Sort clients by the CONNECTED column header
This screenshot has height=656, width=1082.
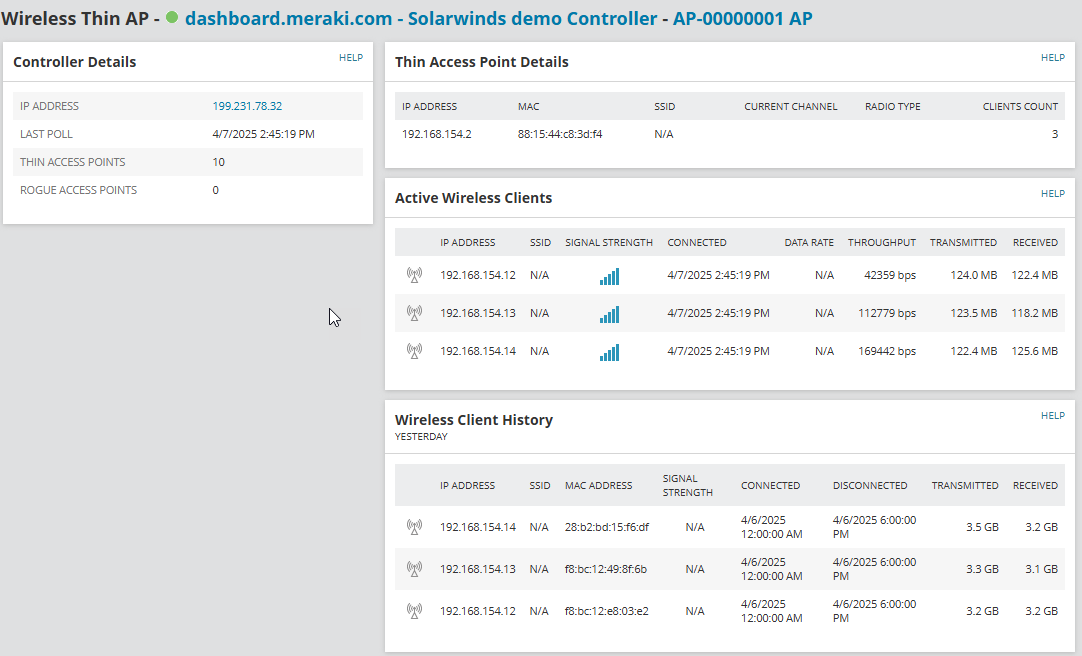[696, 242]
